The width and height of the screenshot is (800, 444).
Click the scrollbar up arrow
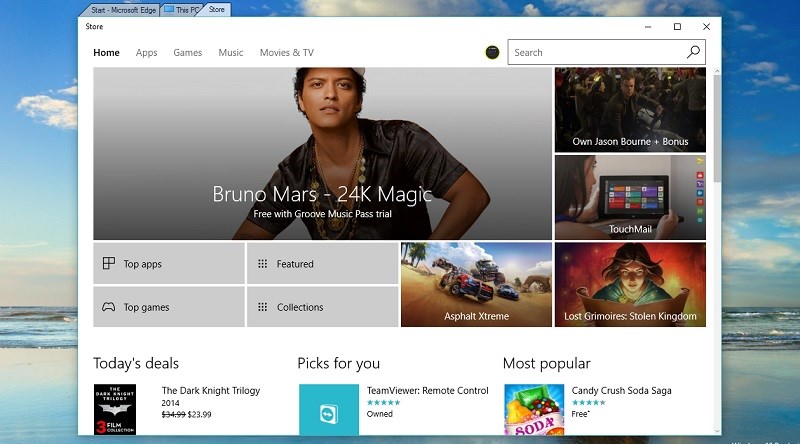pos(717,71)
